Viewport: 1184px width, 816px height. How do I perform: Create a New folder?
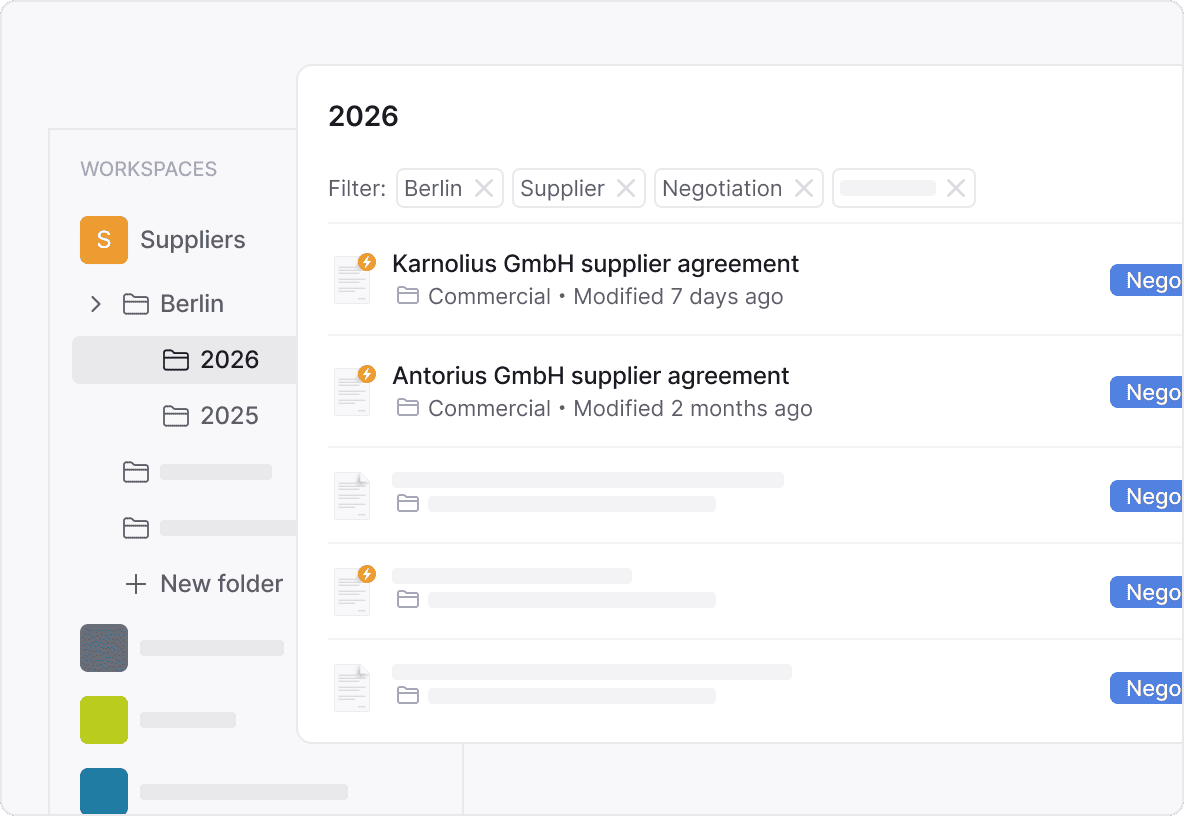tap(221, 584)
